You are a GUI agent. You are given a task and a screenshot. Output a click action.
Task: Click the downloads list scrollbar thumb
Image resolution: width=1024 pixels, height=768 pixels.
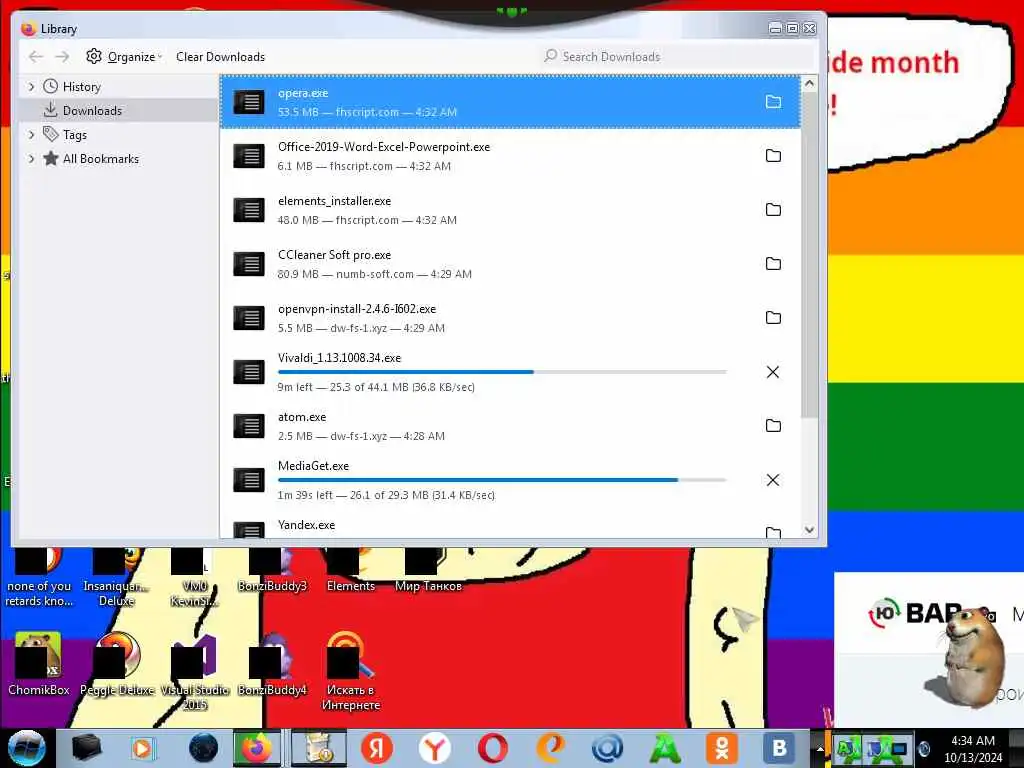click(x=809, y=256)
